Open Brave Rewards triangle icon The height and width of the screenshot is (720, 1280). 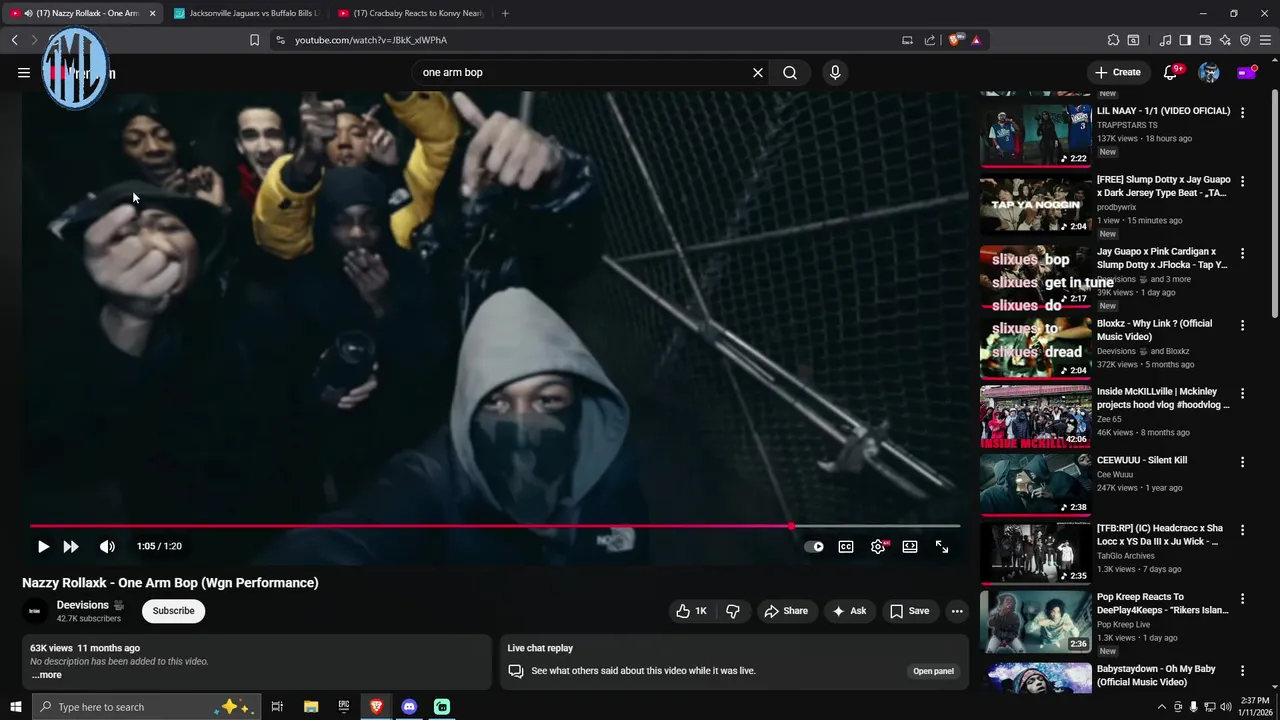coord(976,40)
